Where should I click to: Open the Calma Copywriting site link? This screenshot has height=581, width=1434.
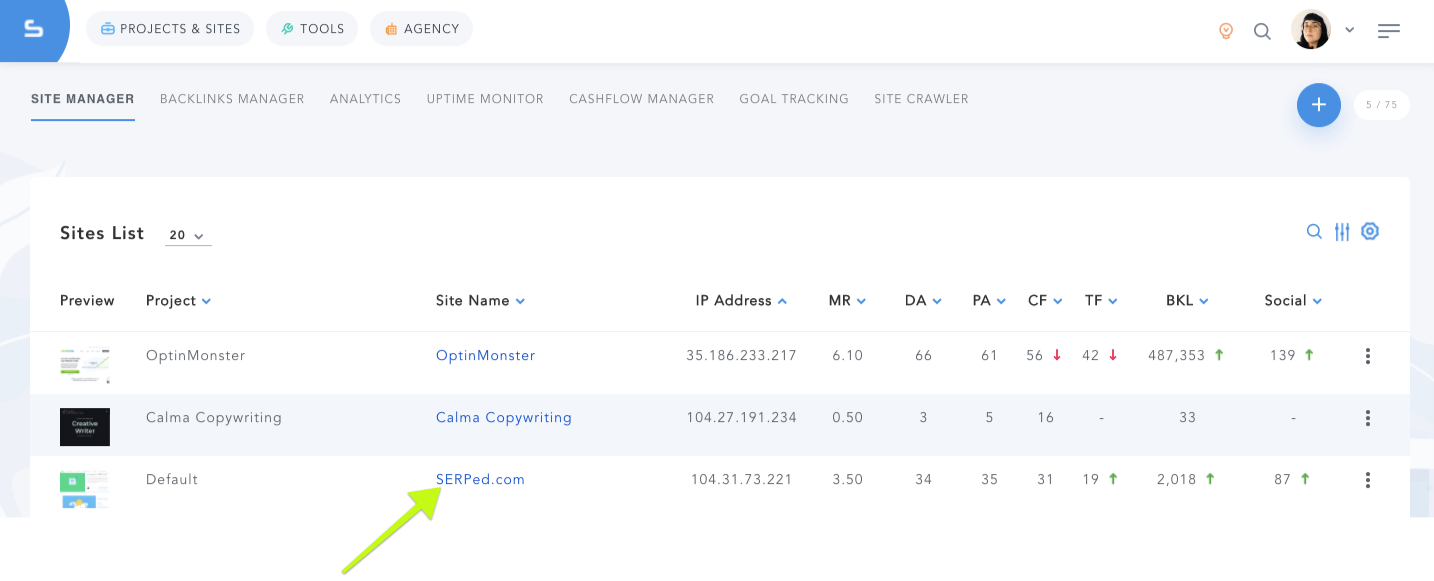504,418
